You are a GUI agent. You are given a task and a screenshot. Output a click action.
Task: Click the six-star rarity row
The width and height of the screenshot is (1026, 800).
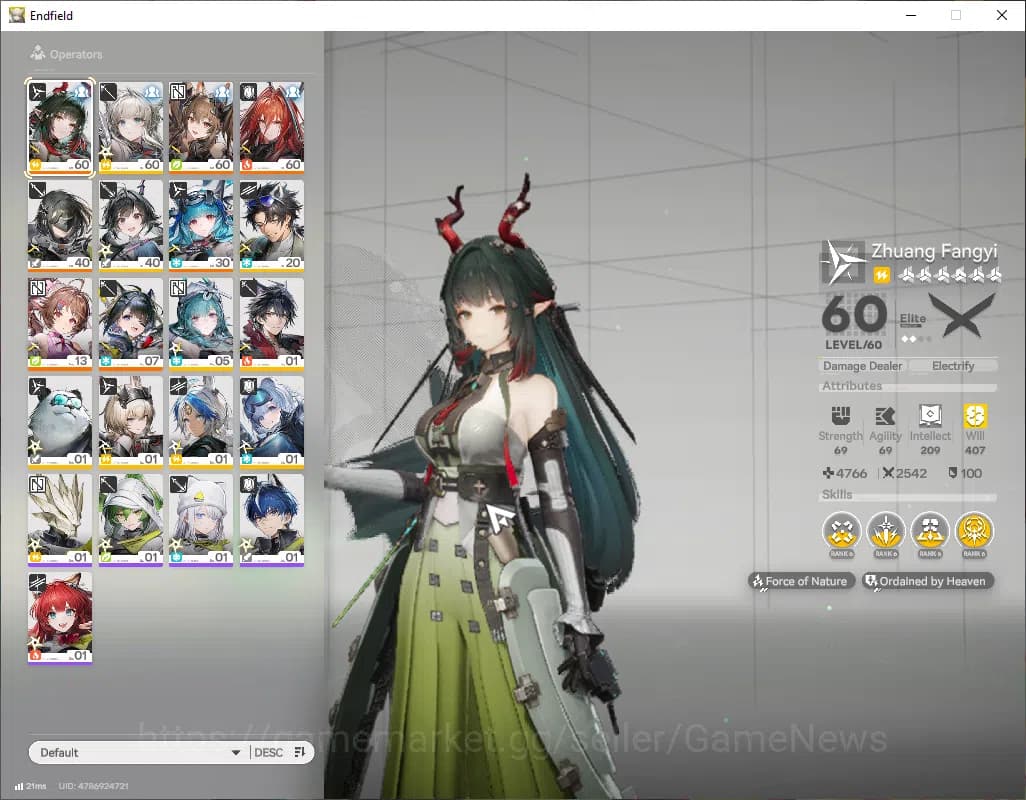tap(949, 275)
